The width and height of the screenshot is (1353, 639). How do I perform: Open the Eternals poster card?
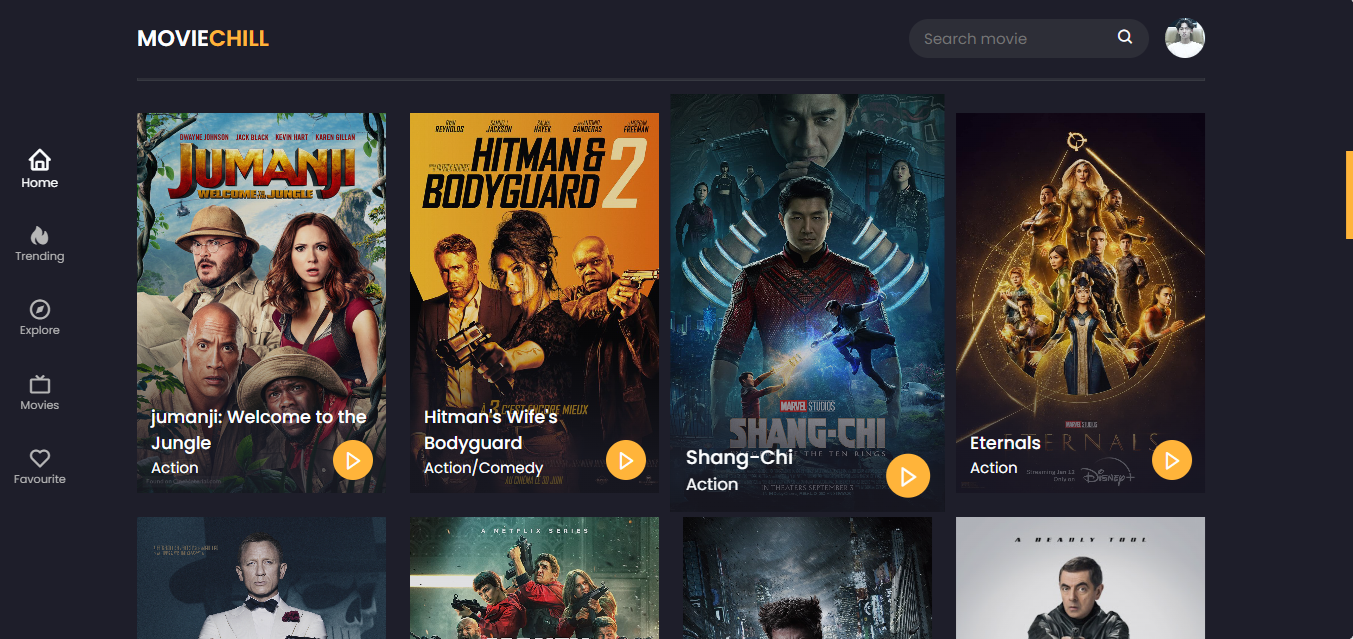1080,302
